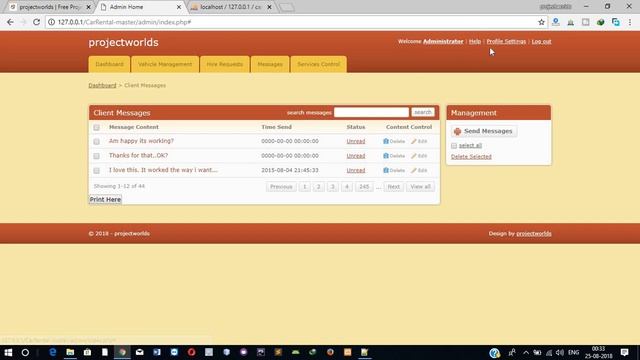The image size is (640, 360).
Task: Tick the header checkbox beside 'Message Content'
Action: click(x=96, y=127)
